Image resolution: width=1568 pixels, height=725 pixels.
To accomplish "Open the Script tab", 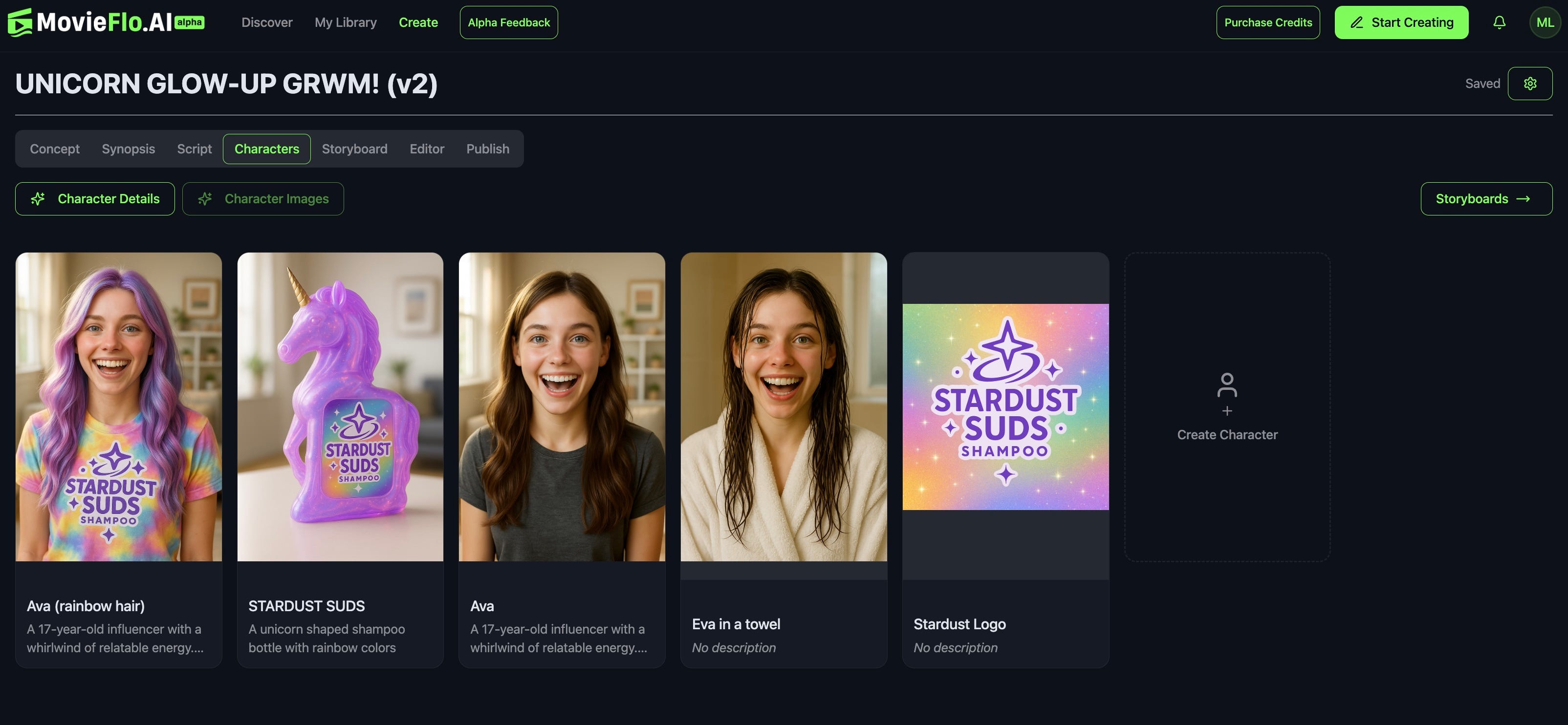I will (194, 149).
